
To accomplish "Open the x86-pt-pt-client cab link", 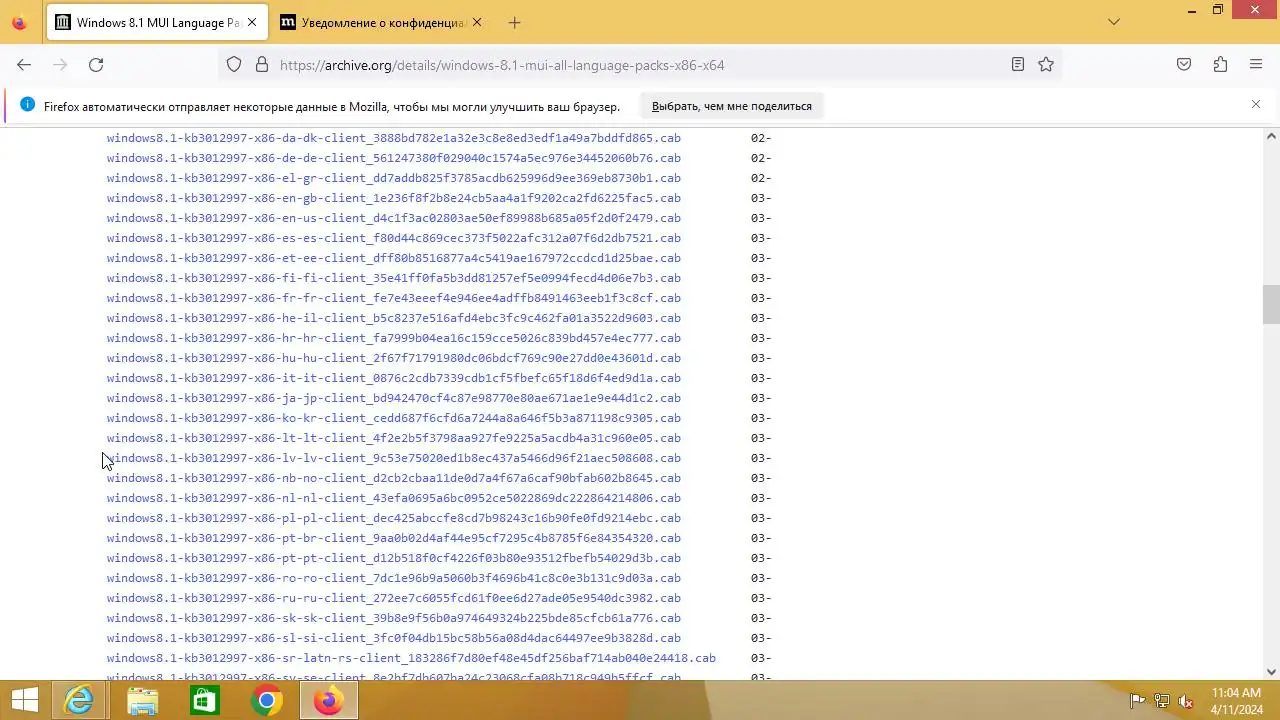I will (394, 558).
